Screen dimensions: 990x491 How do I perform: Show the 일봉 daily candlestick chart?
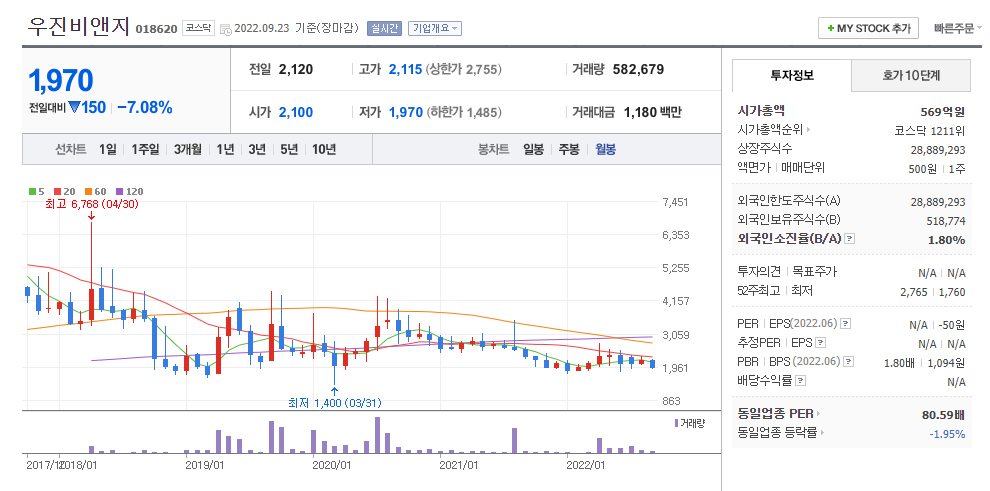click(534, 150)
